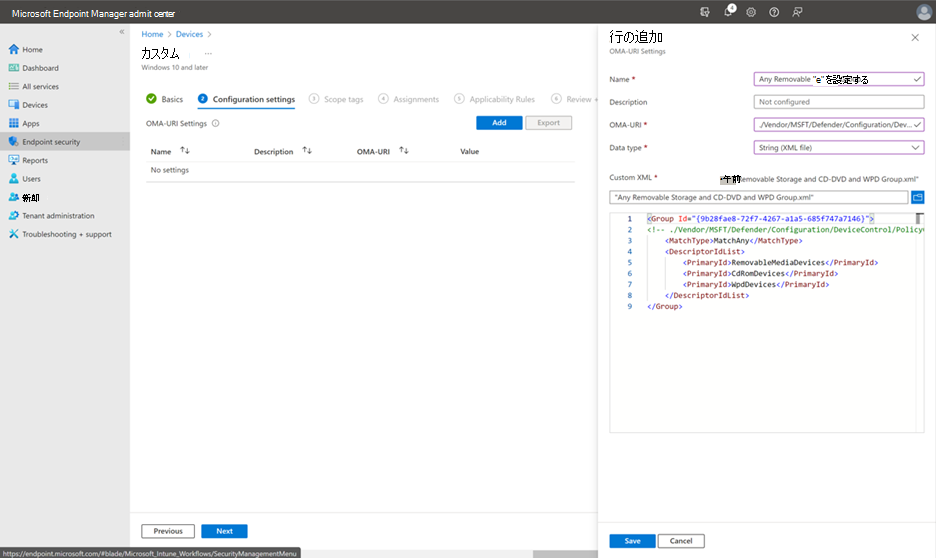Screen dimensions: 936x558
Task: Collapse the left navigation sidebar
Action: [x=122, y=32]
